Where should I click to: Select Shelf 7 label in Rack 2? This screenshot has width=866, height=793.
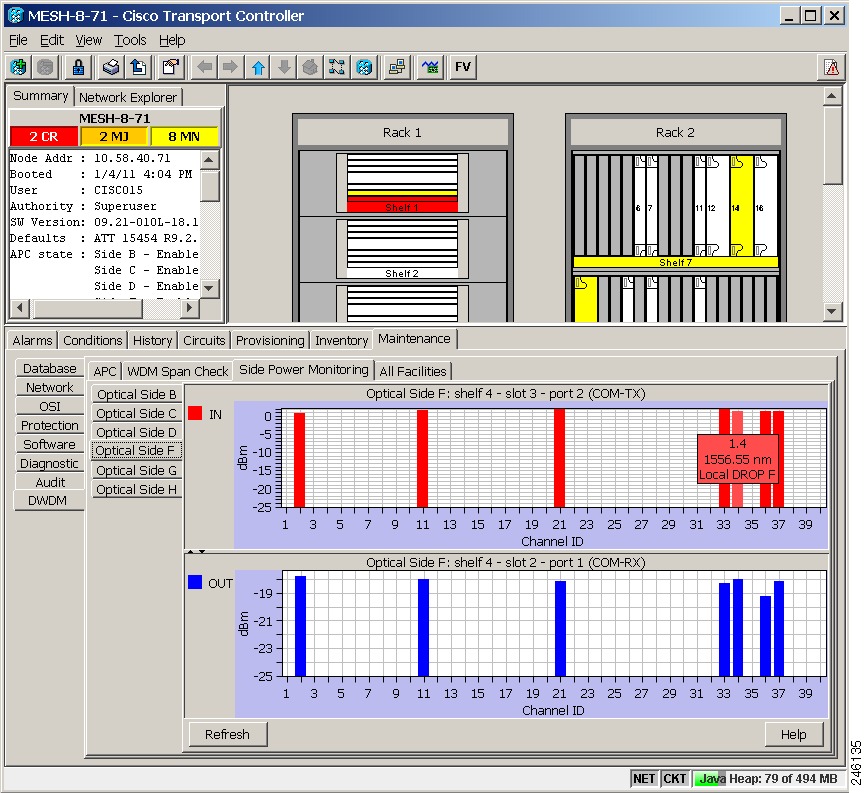point(675,262)
